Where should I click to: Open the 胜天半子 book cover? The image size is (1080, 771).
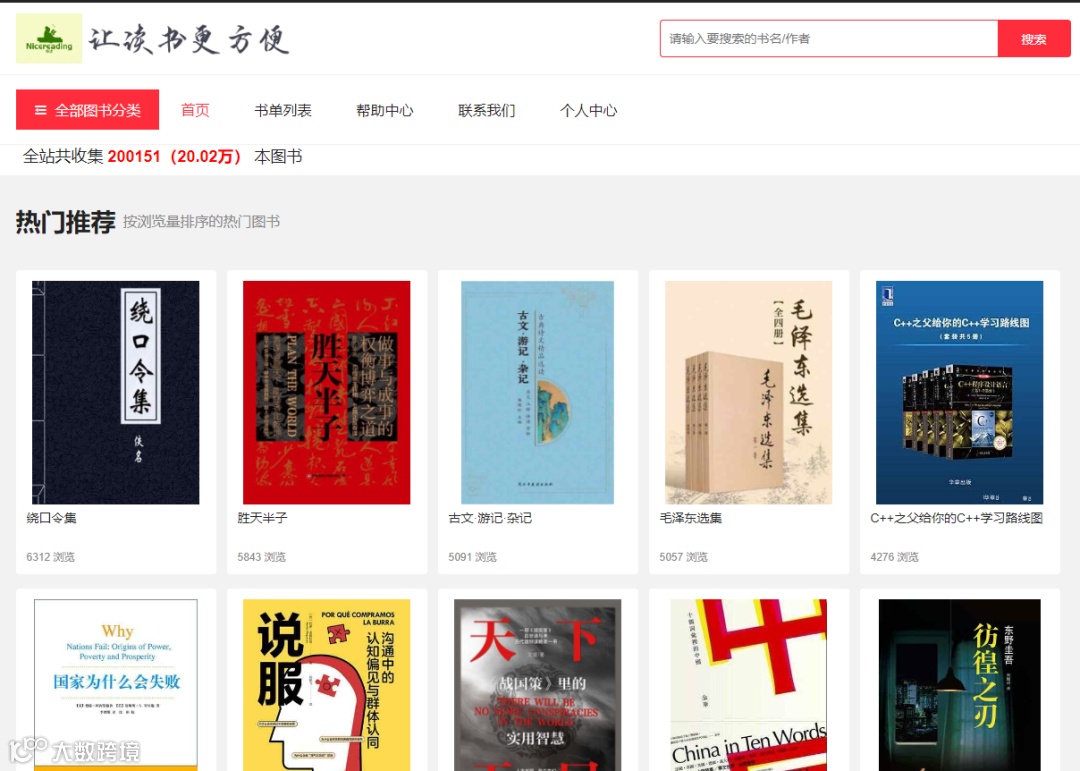click(326, 392)
